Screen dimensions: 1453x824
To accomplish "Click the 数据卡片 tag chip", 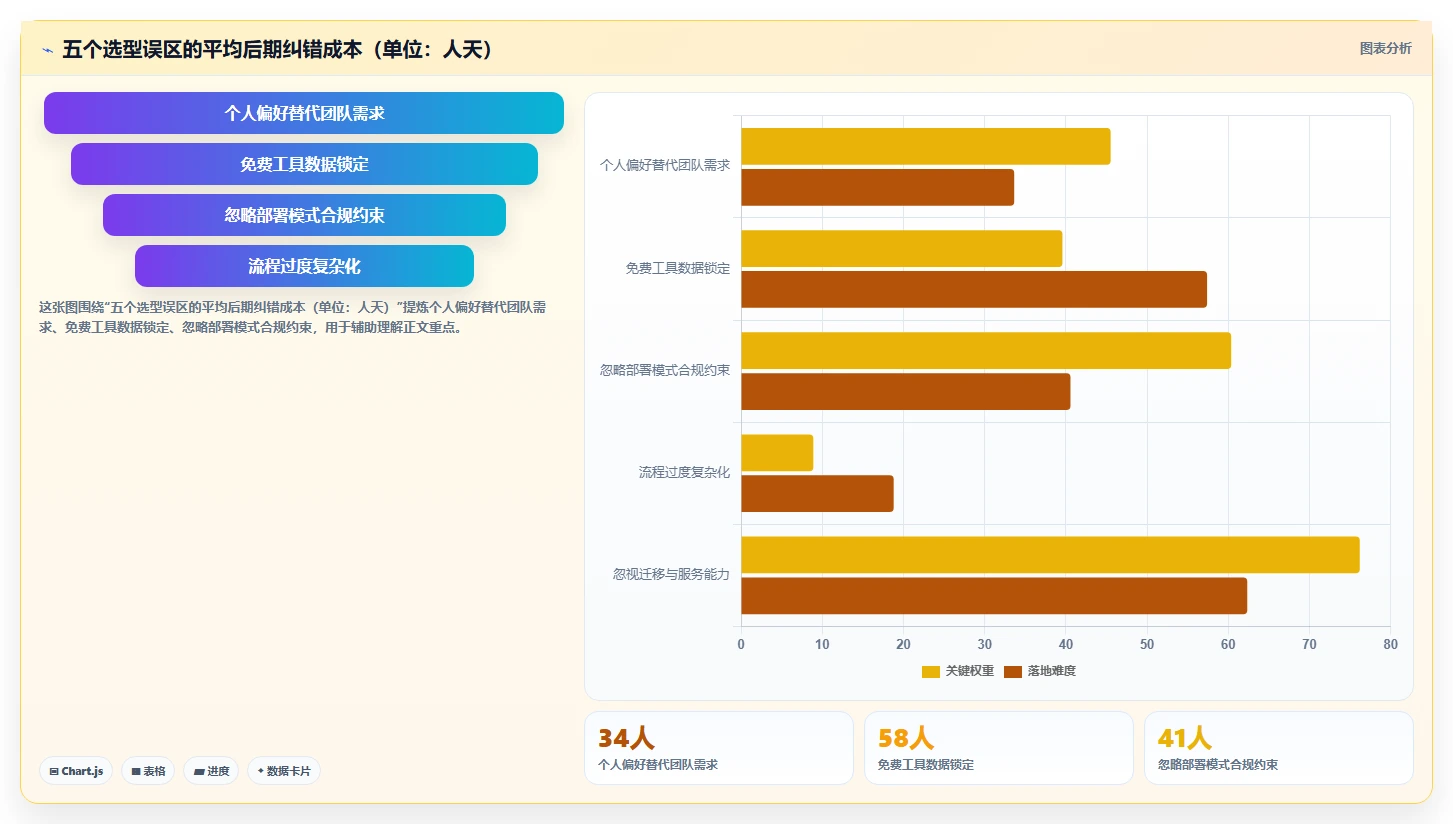I will coord(284,771).
